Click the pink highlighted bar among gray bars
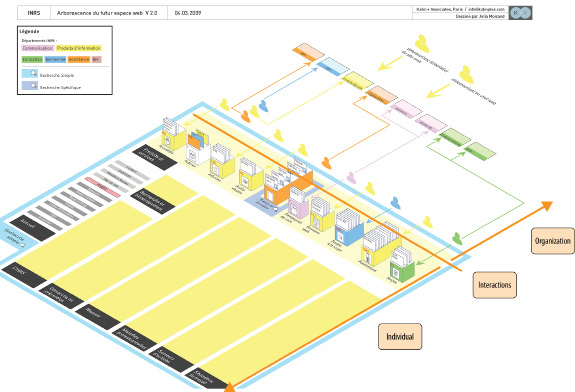Image resolution: width=575 pixels, height=392 pixels. tap(103, 187)
